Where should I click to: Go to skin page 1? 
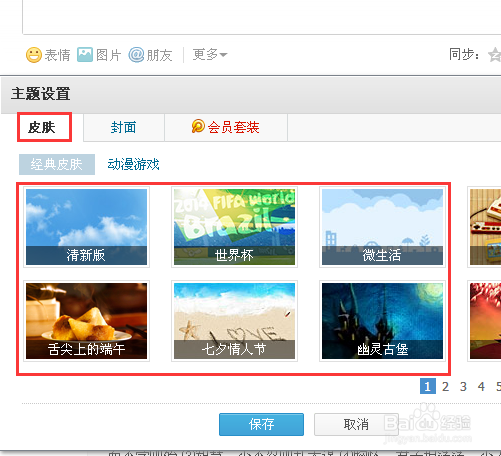[x=428, y=386]
